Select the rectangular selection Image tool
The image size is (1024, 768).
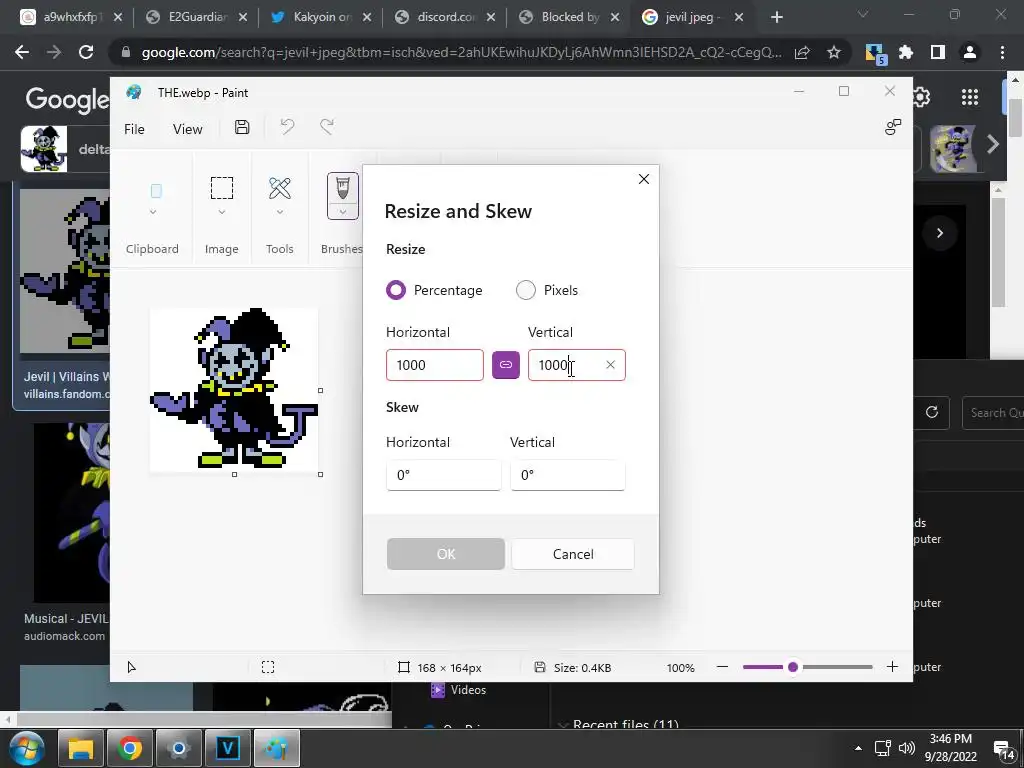(222, 188)
